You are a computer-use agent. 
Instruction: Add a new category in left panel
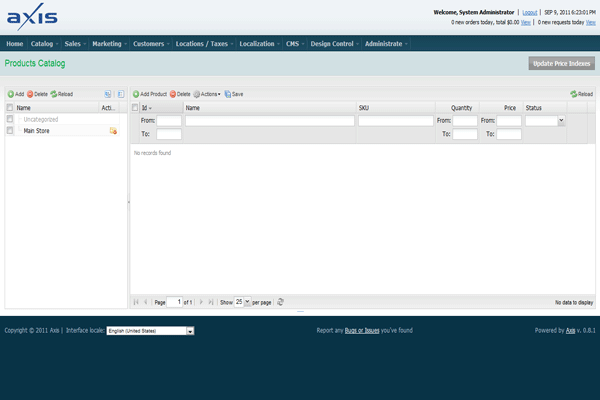click(15, 94)
